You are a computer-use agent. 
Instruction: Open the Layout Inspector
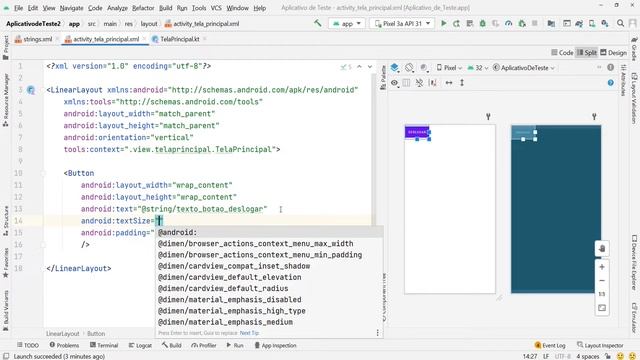pos(600,345)
